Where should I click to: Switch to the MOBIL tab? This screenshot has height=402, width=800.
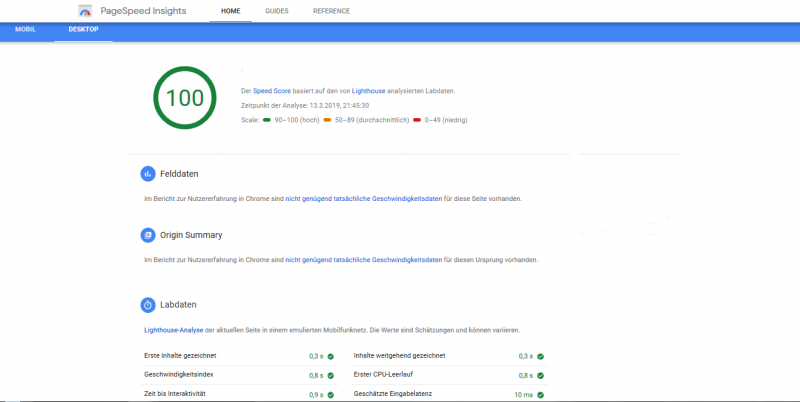(x=25, y=31)
